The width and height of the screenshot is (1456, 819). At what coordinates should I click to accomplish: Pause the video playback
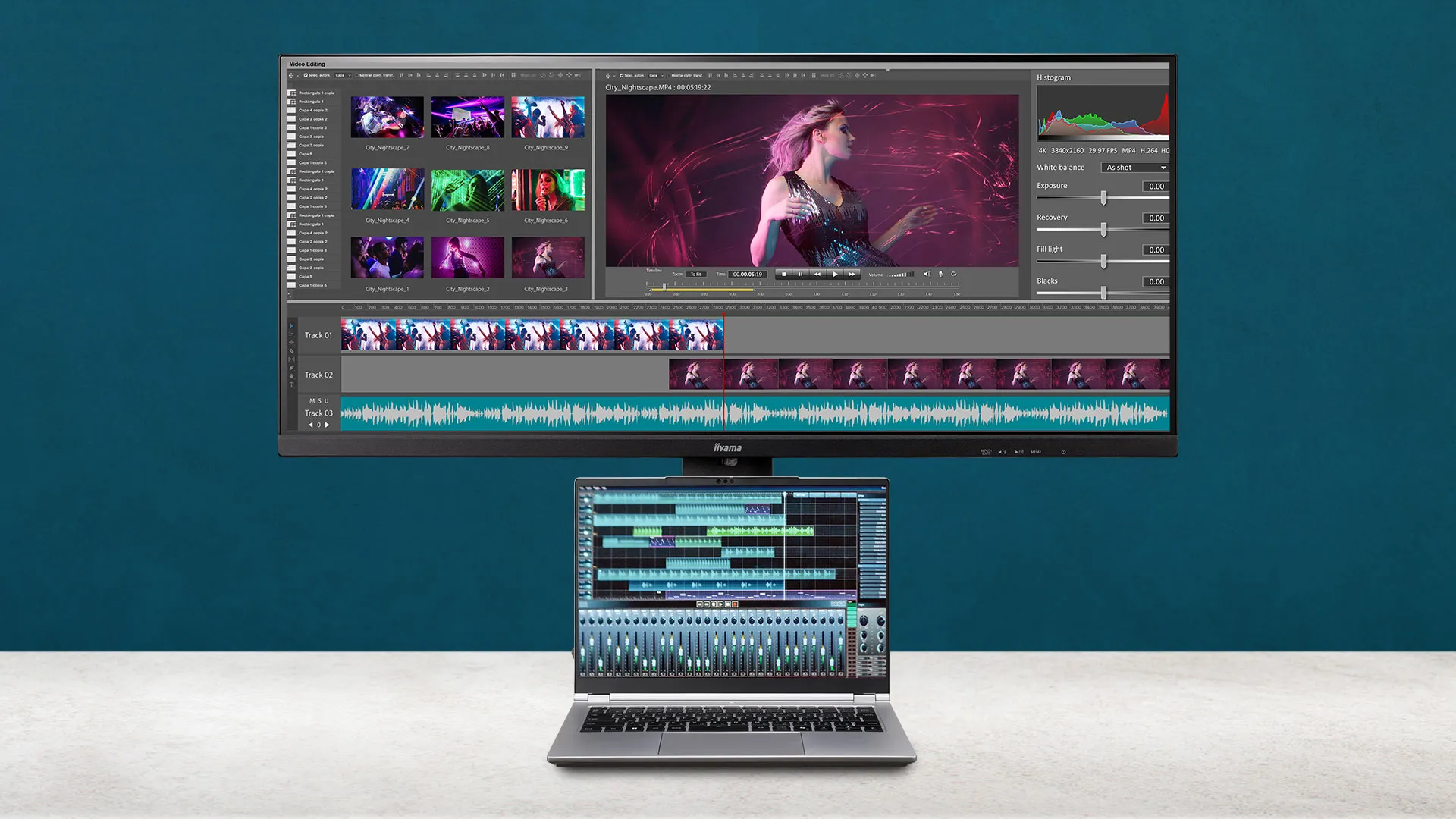(800, 275)
